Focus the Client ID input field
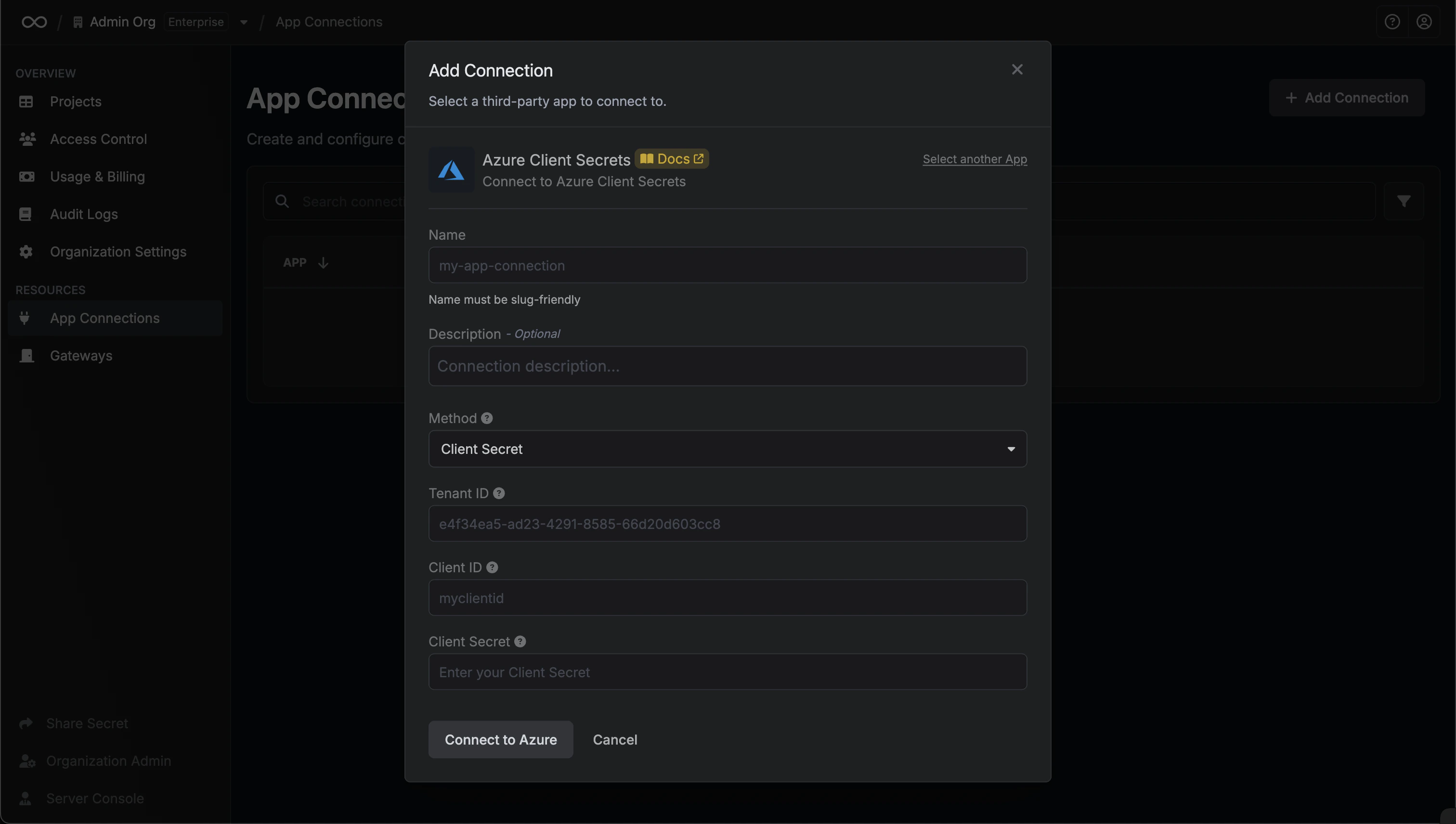Screen dimensions: 1456x824 click(728, 598)
